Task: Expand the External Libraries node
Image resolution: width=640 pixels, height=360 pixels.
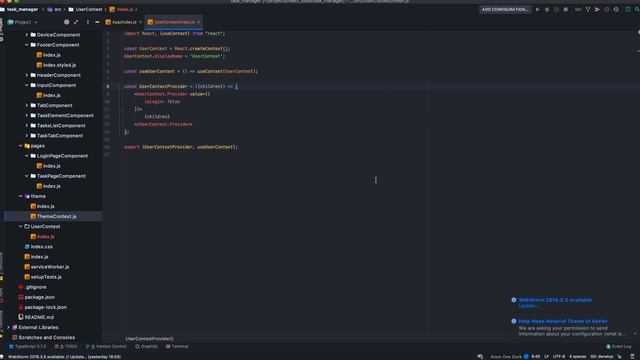Action: (x=9, y=327)
